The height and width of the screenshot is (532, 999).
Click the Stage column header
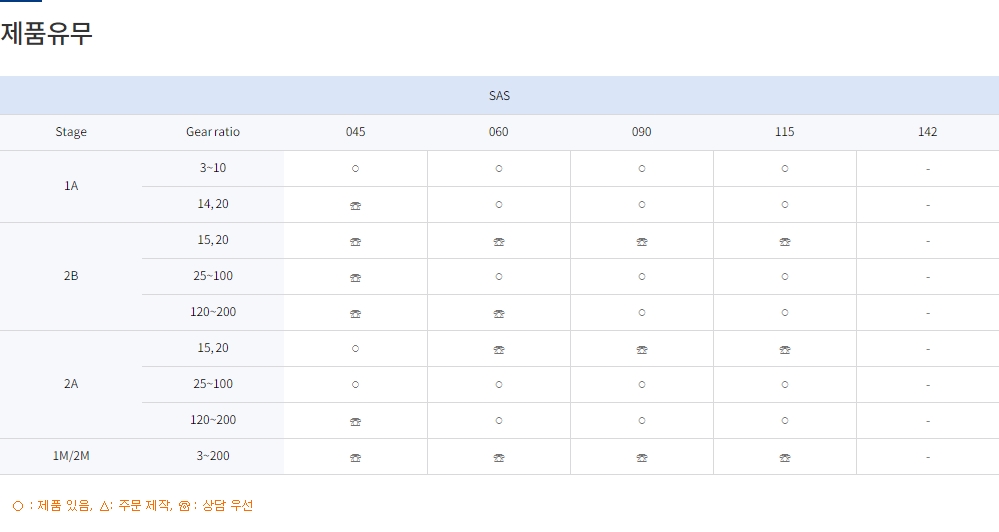[71, 132]
